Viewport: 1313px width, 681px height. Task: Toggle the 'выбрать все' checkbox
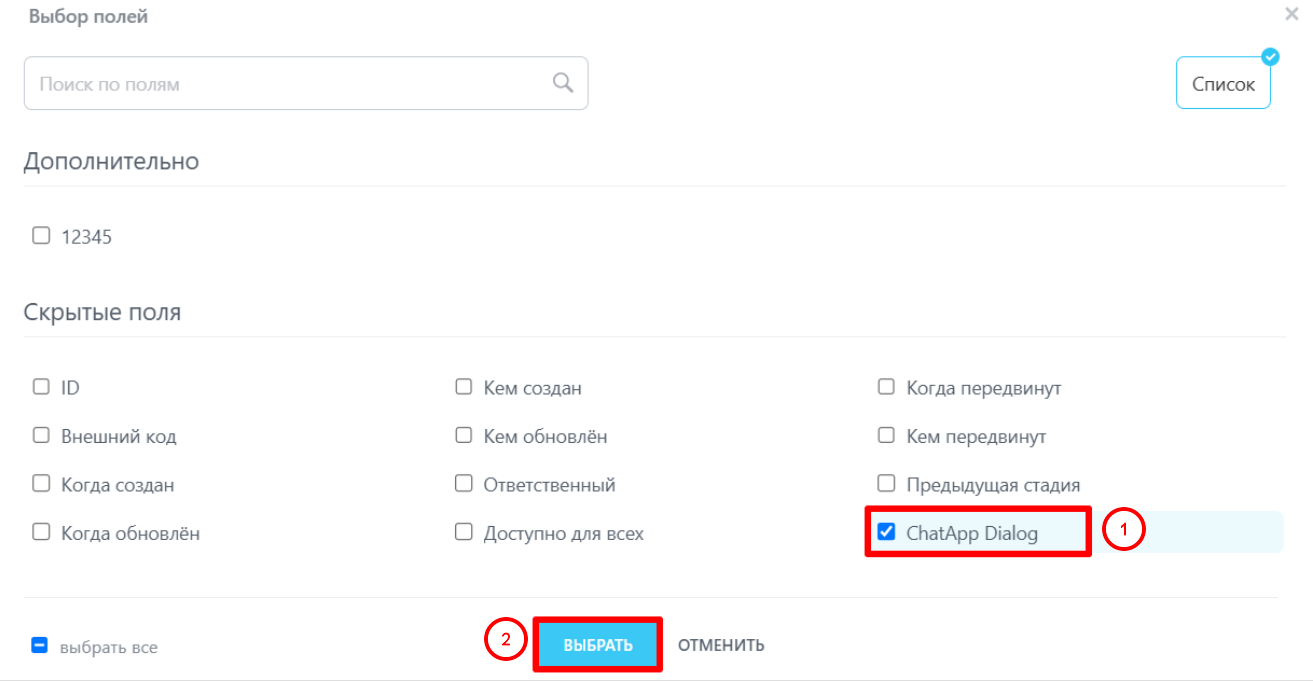click(x=40, y=646)
